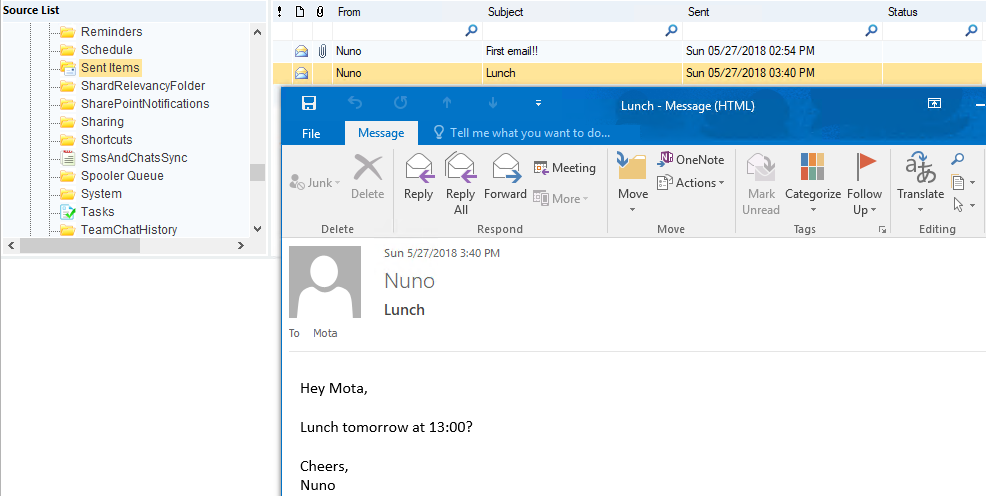986x496 pixels.
Task: Open the Categorize color menu
Action: point(813,184)
